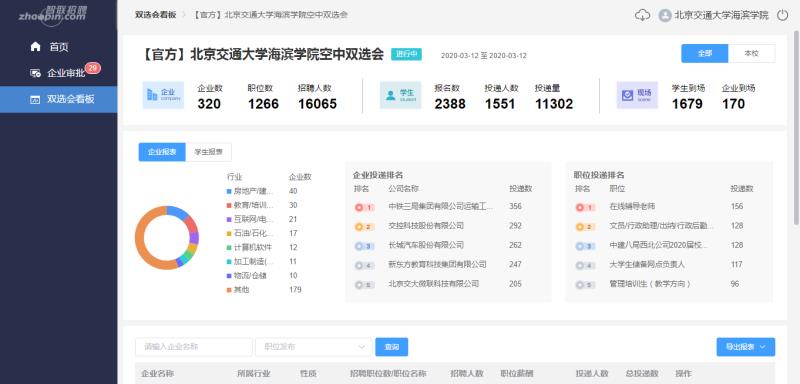Click the cloud download icon in header

click(x=642, y=15)
